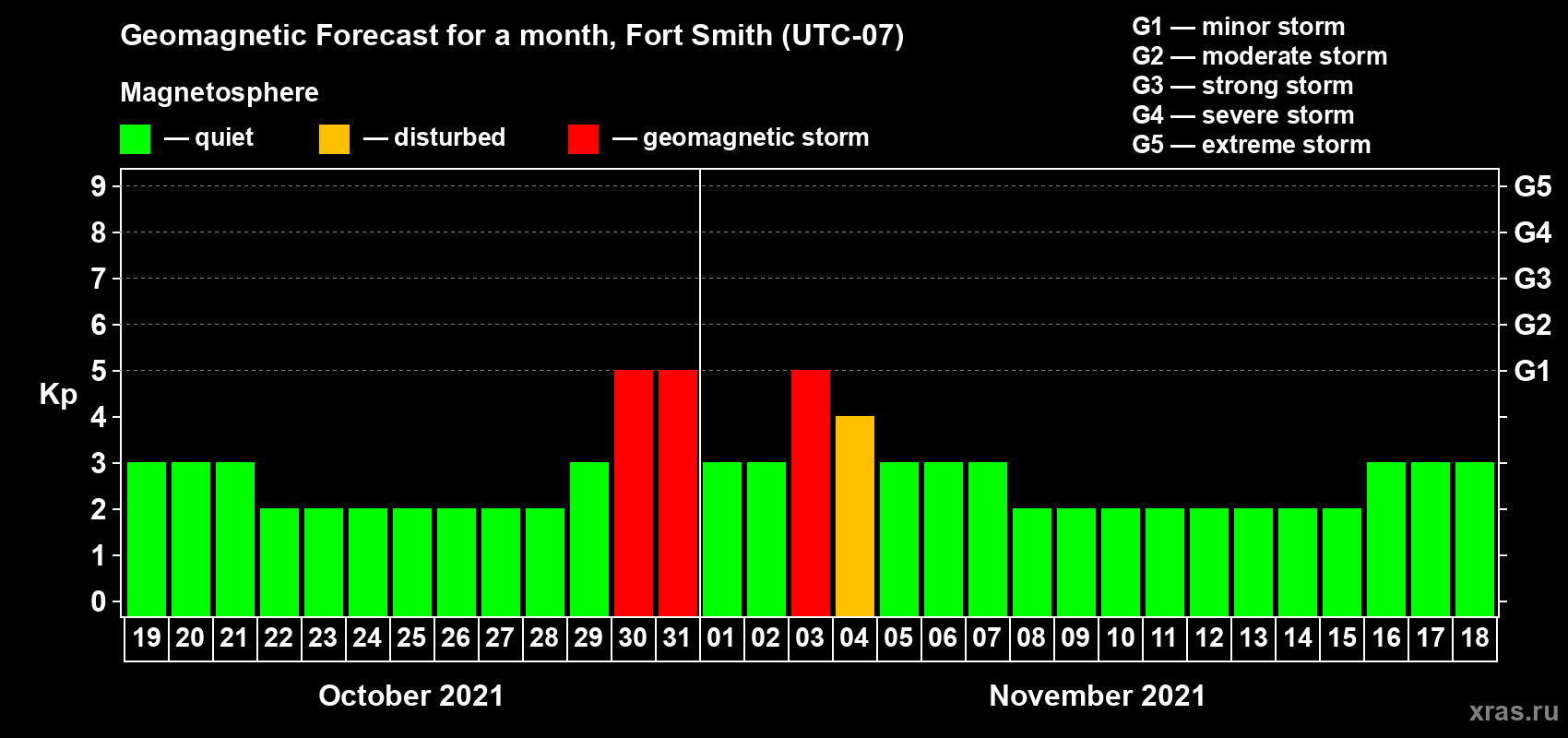Click the G2 label on right axis
The height and width of the screenshot is (738, 1568).
(x=1533, y=325)
